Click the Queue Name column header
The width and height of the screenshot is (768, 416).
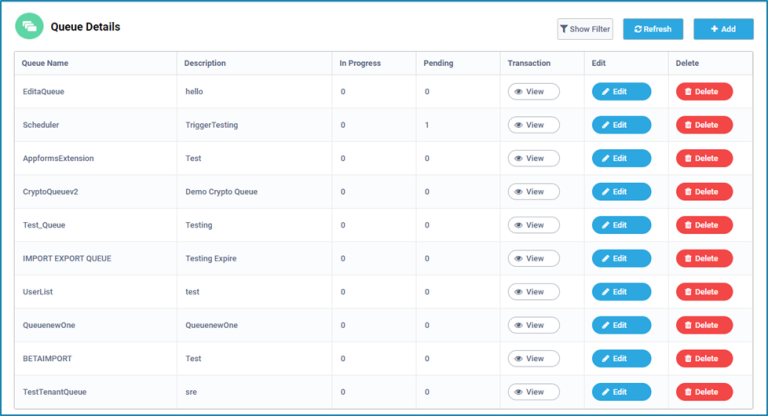click(45, 63)
